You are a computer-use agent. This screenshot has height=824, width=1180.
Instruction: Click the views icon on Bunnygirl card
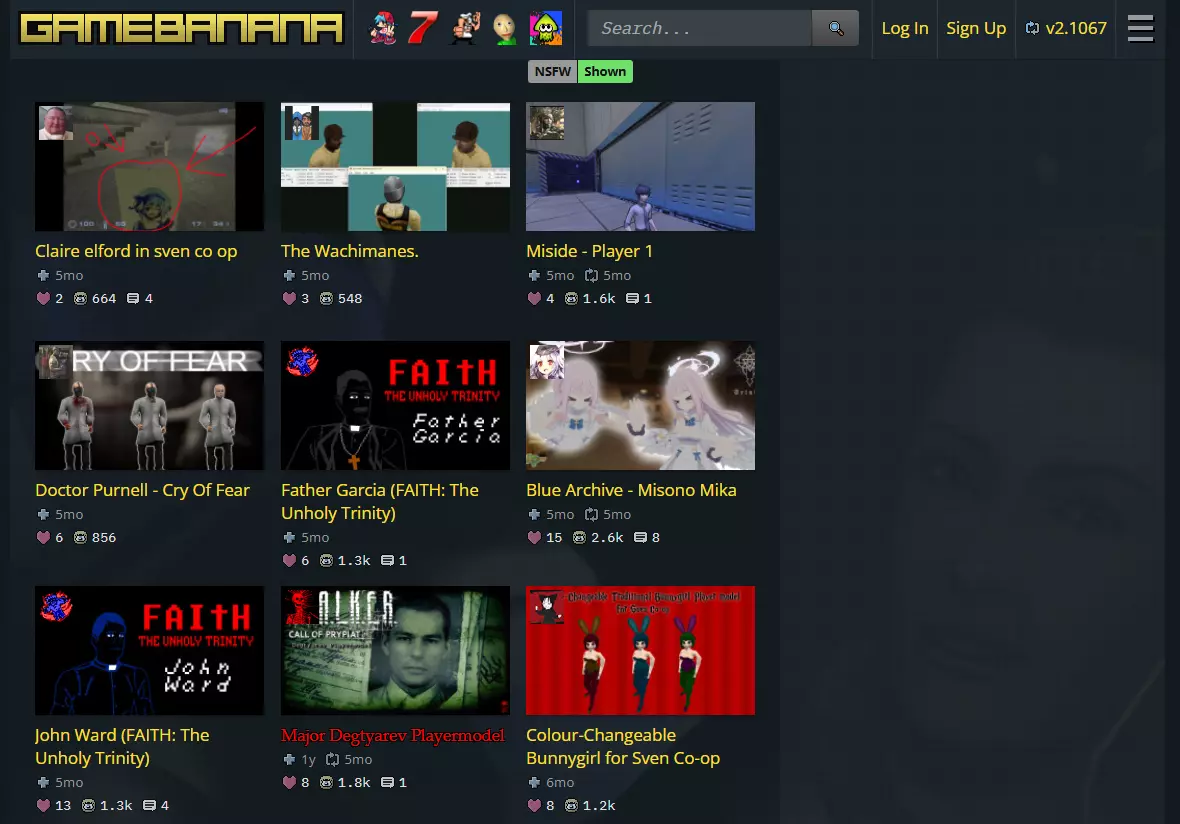(x=571, y=805)
